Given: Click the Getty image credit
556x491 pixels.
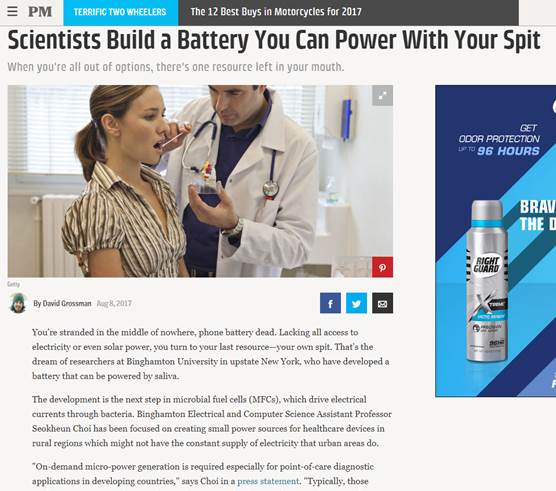Looking at the screenshot, I should pos(13,284).
